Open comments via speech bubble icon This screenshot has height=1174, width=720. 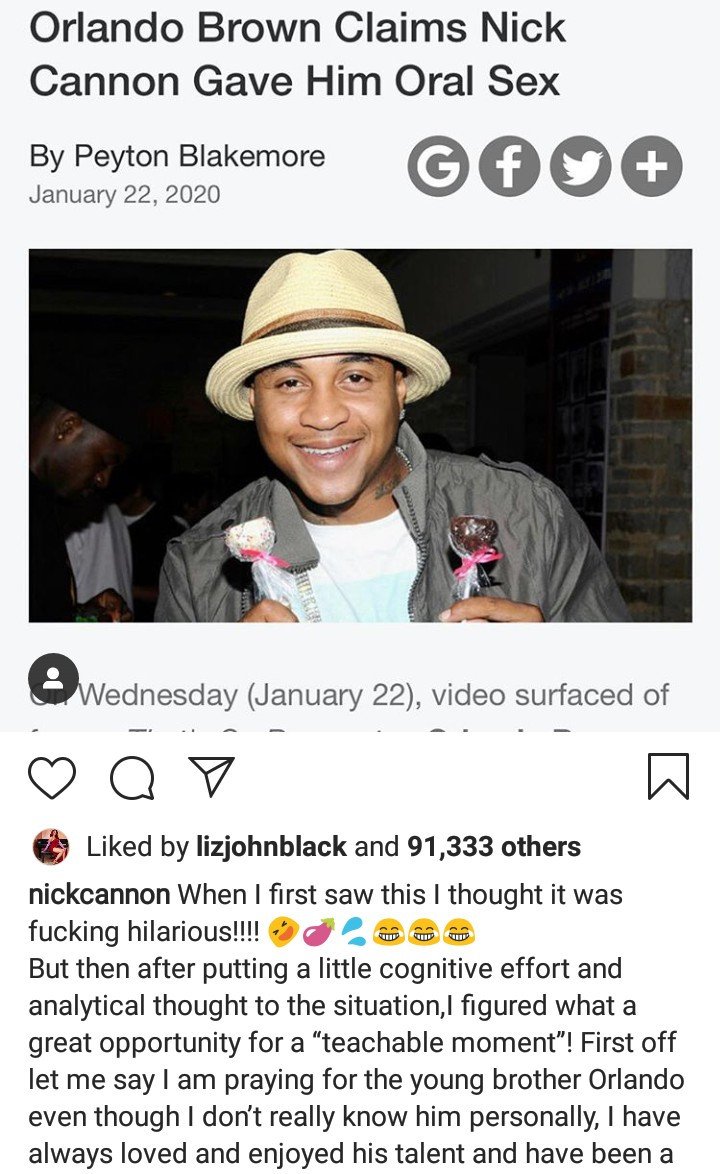pos(132,778)
